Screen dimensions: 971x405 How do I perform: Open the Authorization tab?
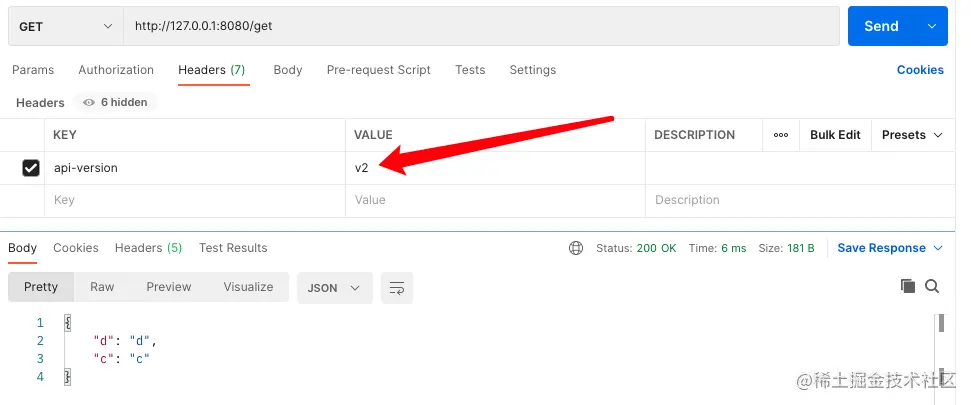click(116, 70)
